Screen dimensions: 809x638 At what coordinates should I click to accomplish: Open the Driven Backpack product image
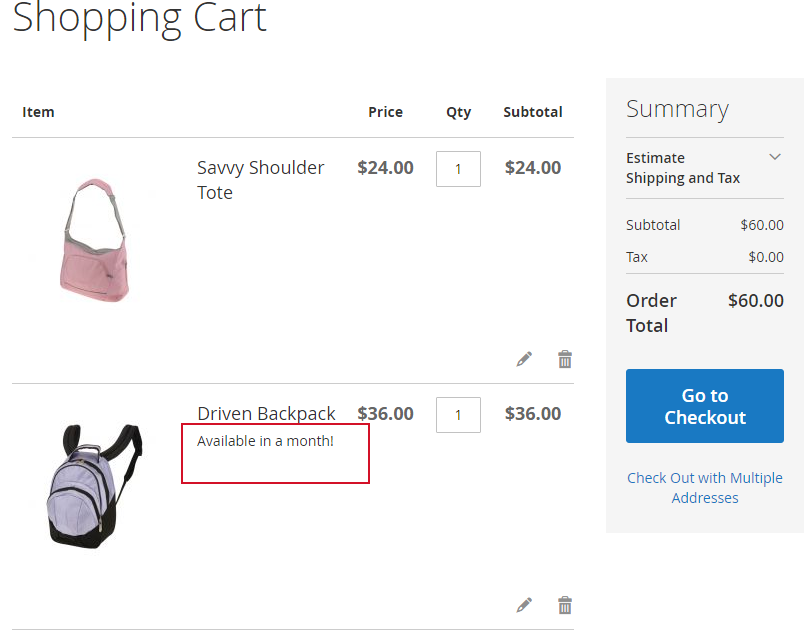click(x=95, y=486)
